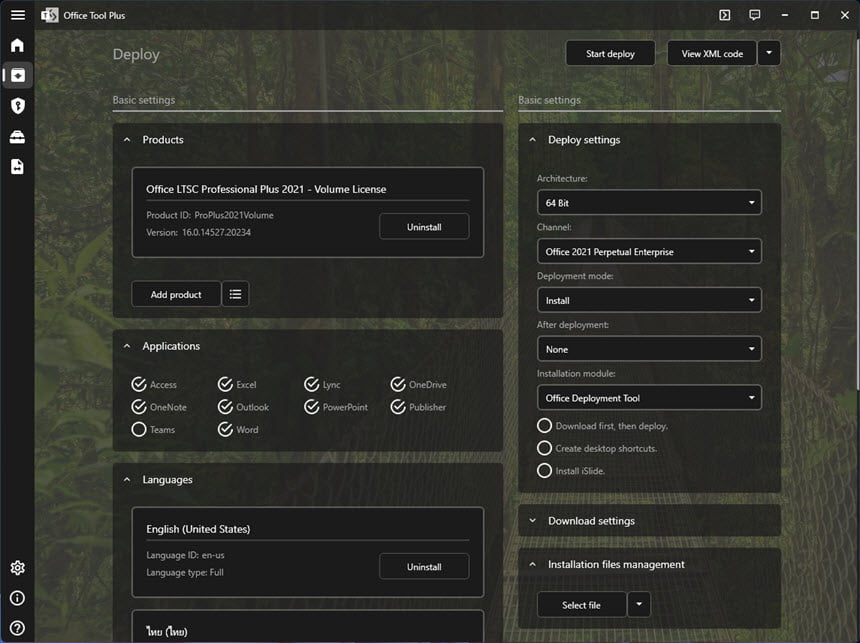Open the Installation module dropdown
Viewport: 860px width, 643px height.
(649, 398)
